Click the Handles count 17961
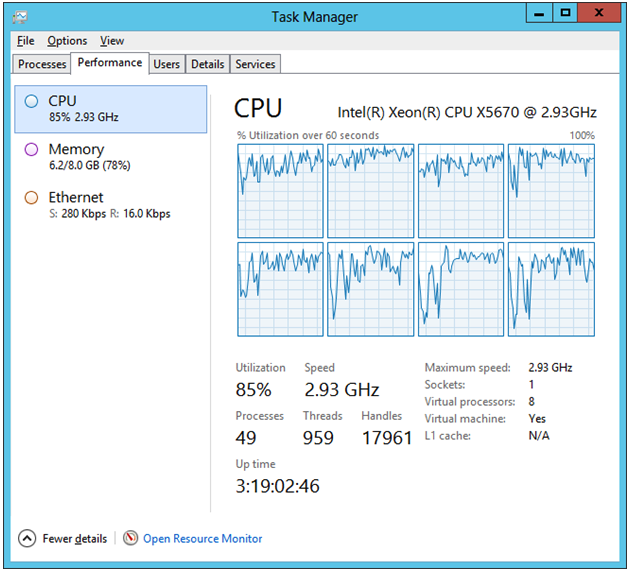 [x=387, y=438]
